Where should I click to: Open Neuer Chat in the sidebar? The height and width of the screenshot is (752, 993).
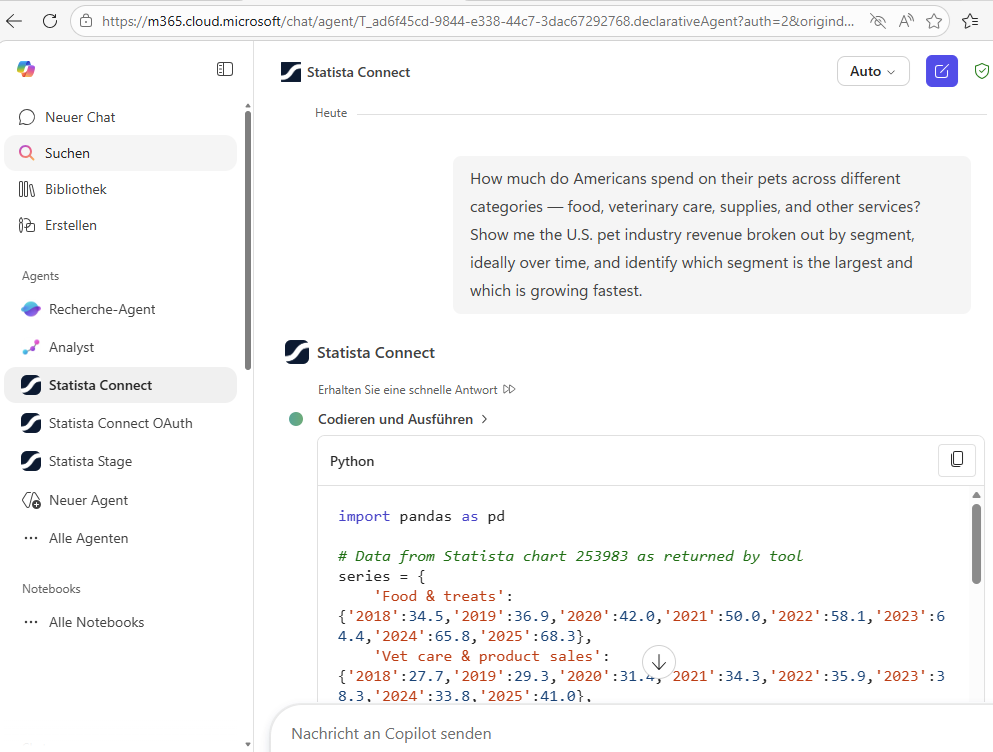pyautogui.click(x=120, y=117)
